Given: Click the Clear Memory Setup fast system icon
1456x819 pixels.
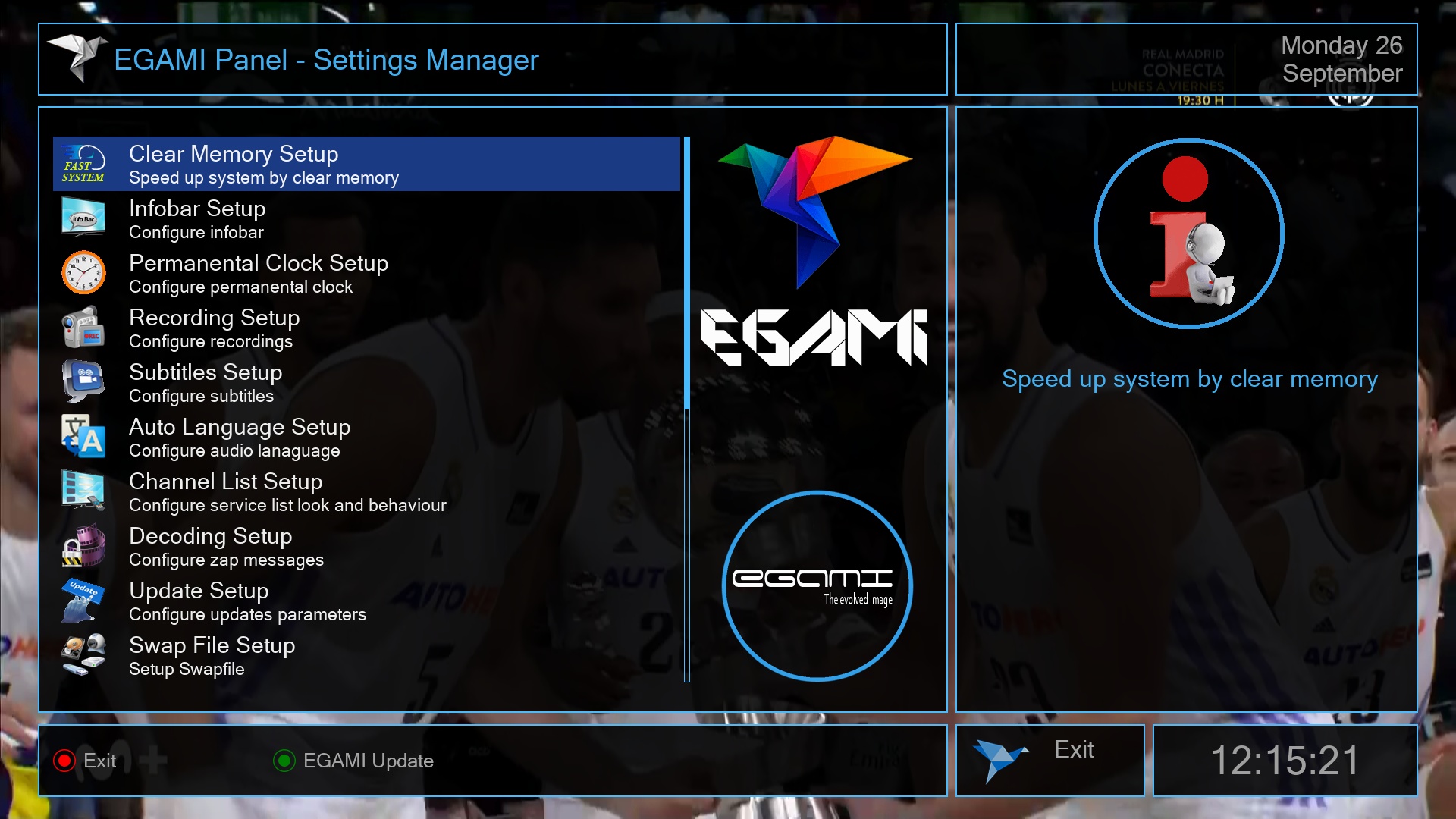Looking at the screenshot, I should 83,164.
